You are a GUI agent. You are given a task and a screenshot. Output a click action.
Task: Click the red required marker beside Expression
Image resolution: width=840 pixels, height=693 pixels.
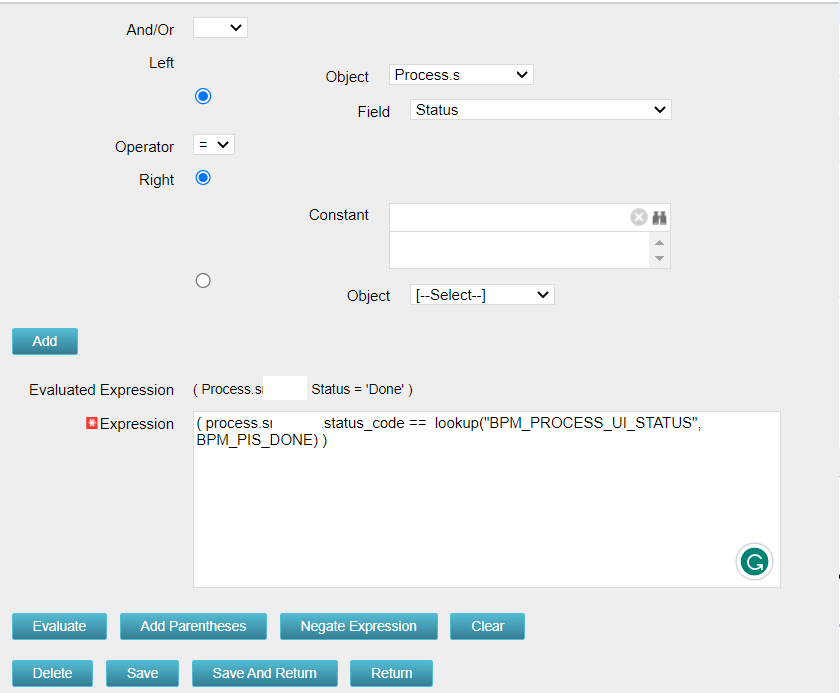click(92, 424)
